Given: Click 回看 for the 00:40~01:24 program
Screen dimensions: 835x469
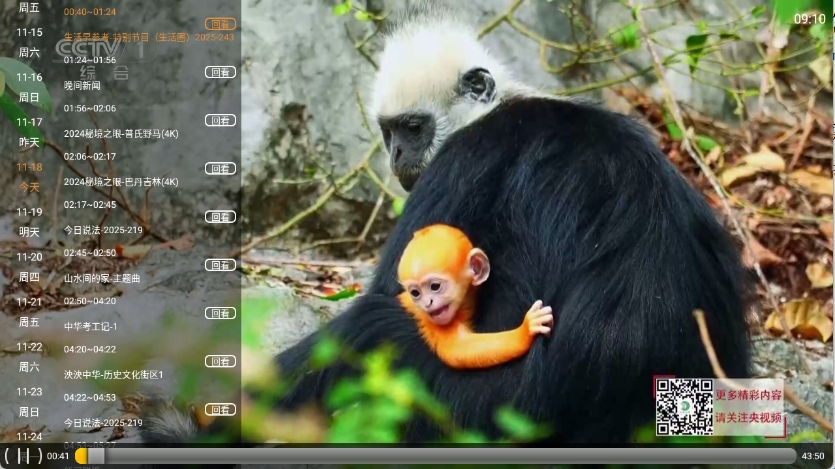Looking at the screenshot, I should pos(220,24).
